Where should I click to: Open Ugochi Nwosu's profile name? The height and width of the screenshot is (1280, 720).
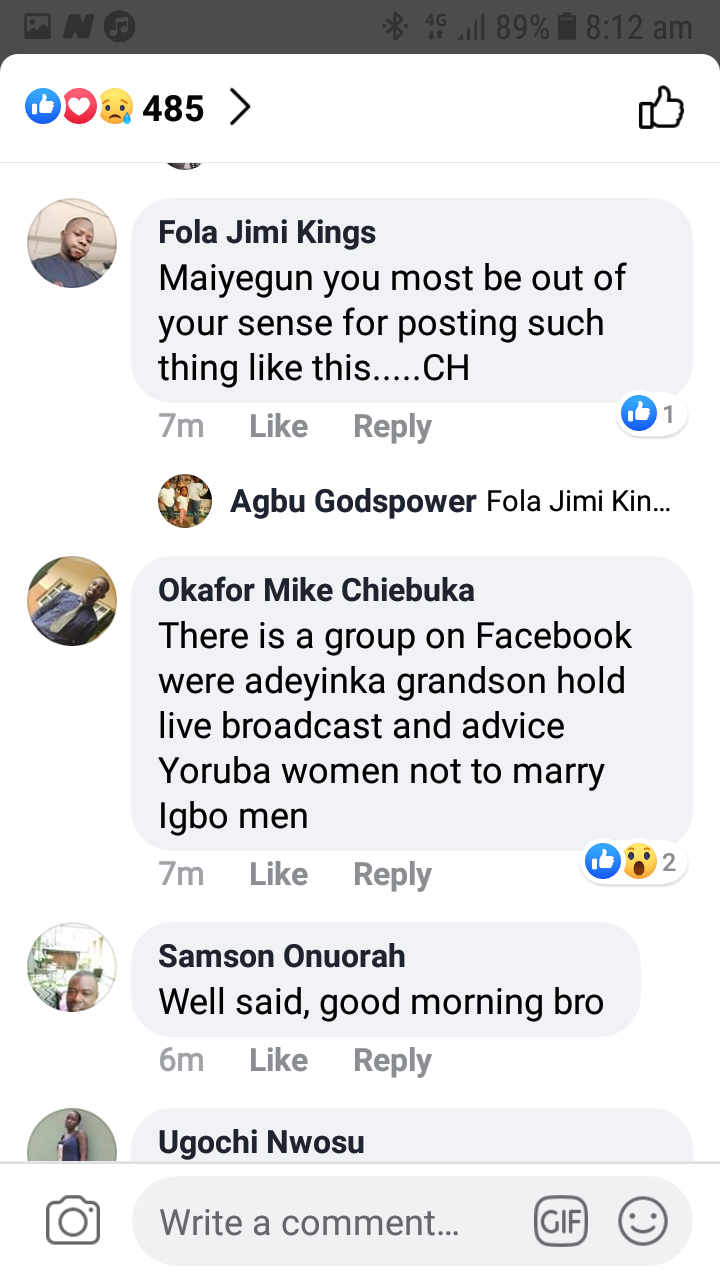(x=261, y=1142)
